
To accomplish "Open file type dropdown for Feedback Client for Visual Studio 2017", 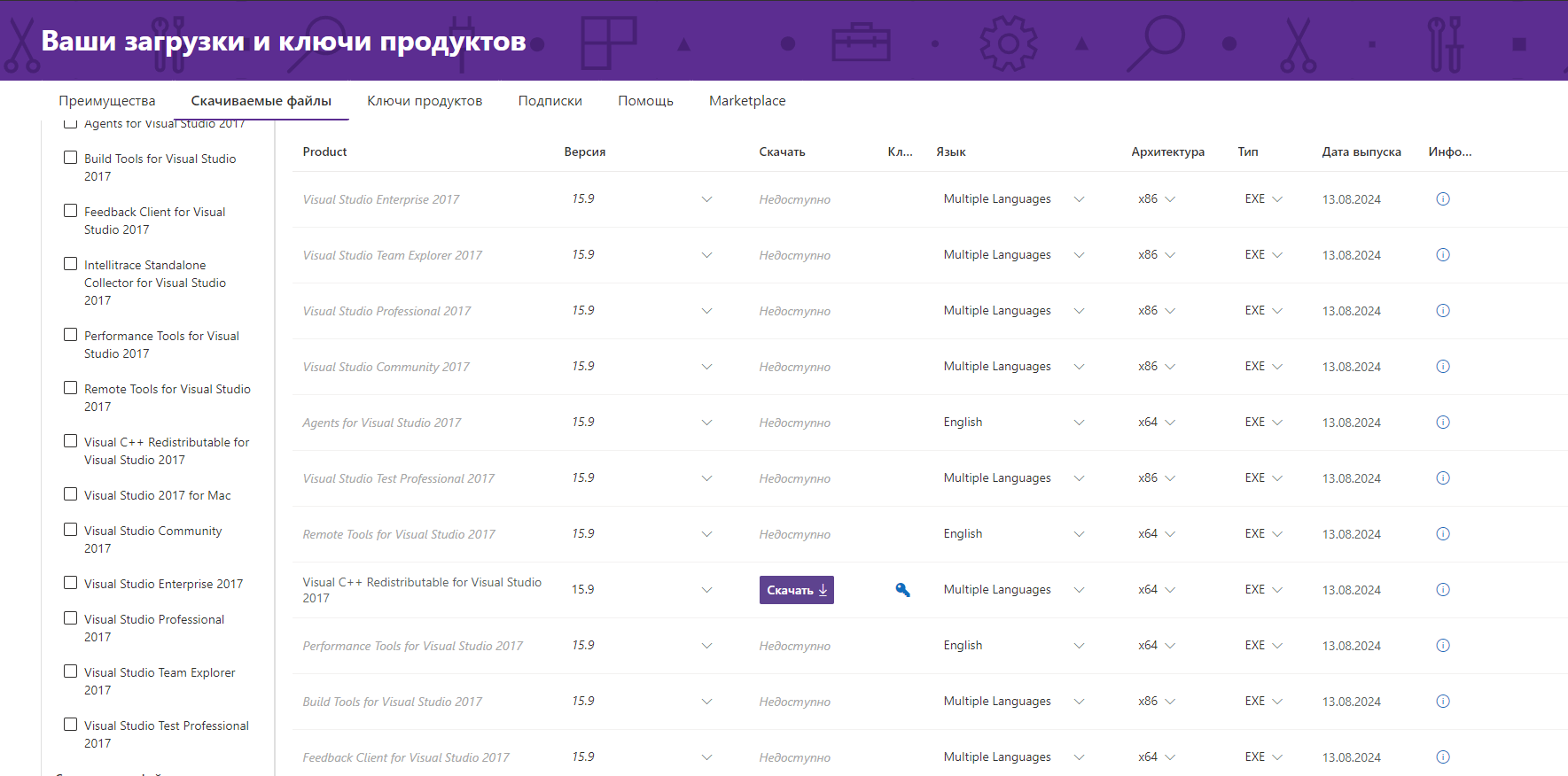I will pos(1277,757).
